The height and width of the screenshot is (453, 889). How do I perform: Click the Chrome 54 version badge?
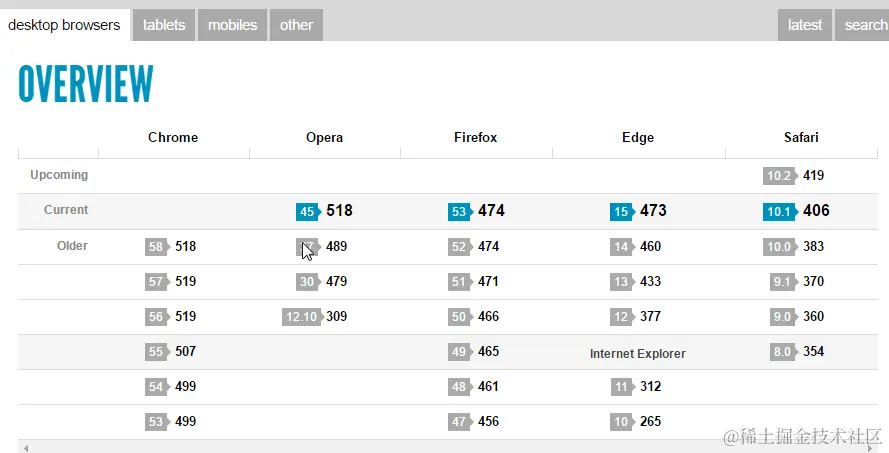[158, 387]
